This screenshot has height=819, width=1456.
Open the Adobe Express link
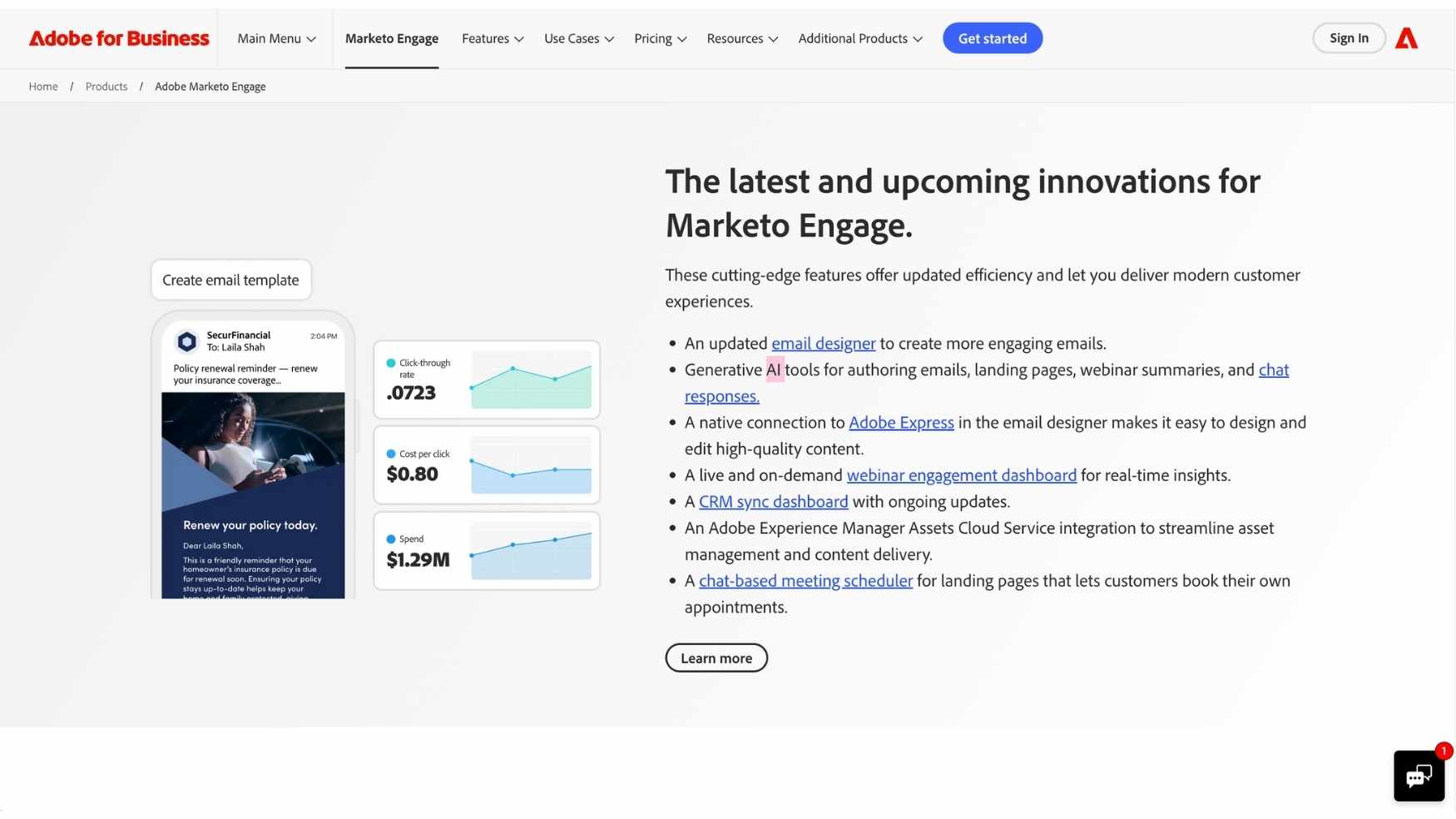click(901, 422)
